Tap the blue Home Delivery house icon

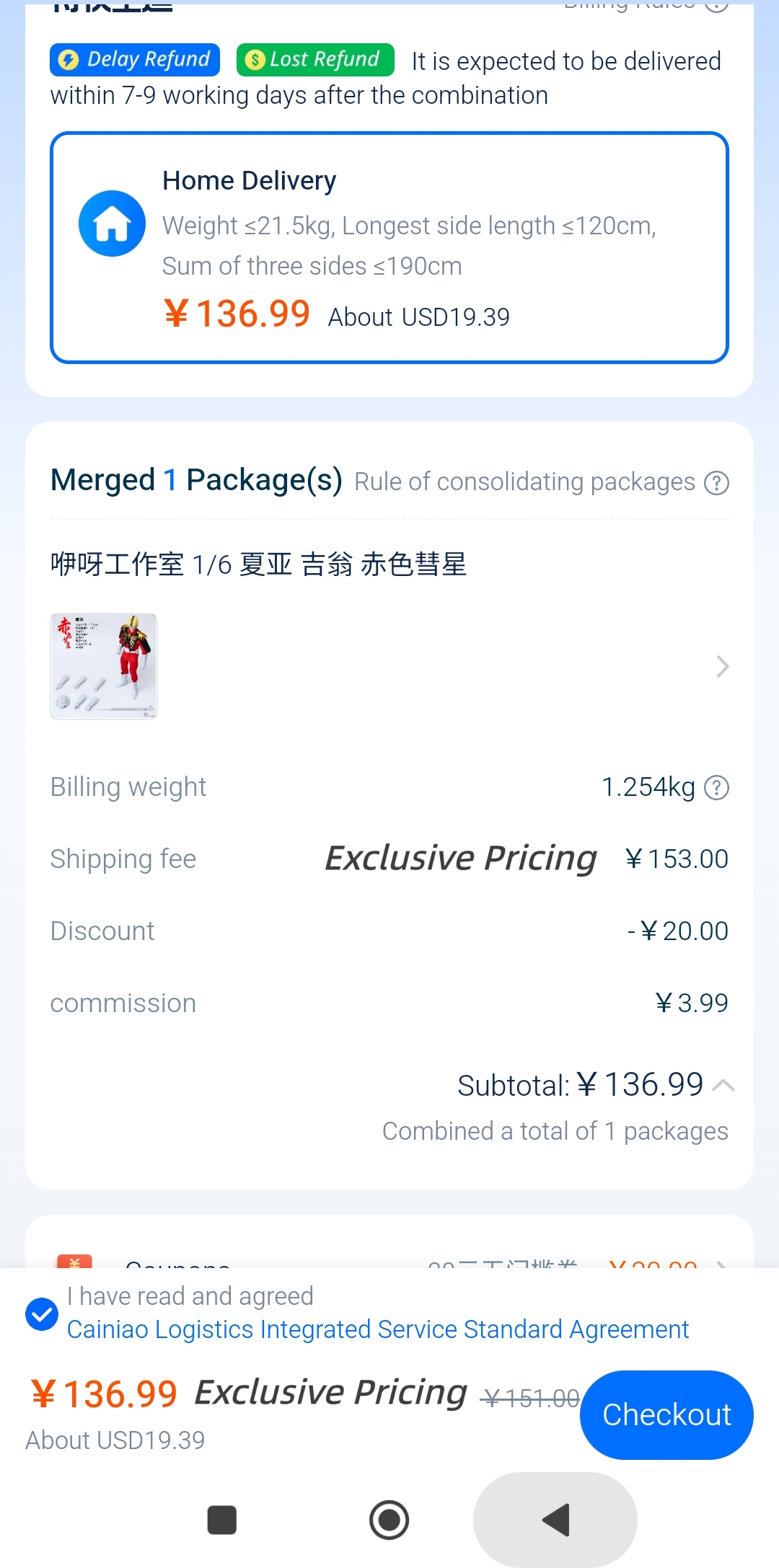coord(112,223)
